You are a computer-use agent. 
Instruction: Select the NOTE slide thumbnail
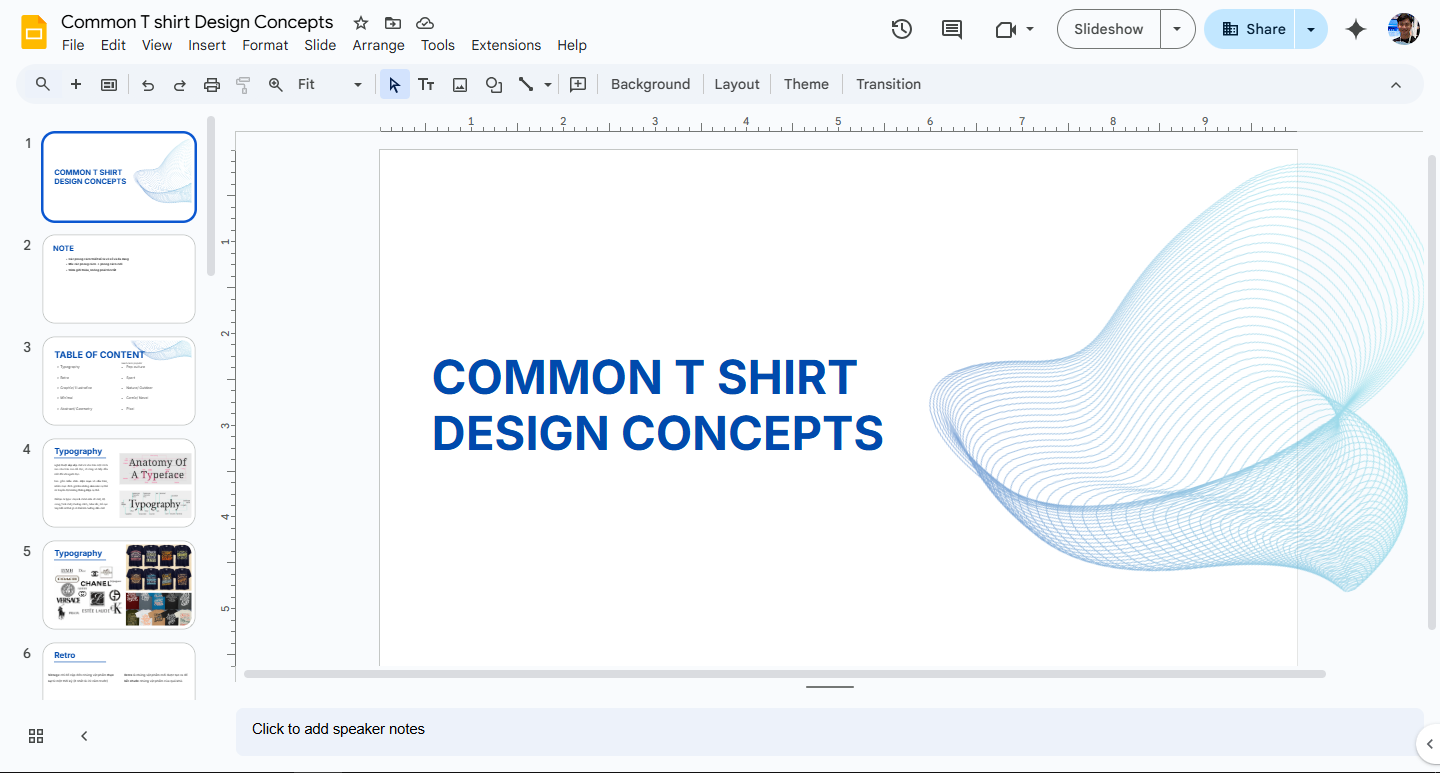(x=119, y=279)
